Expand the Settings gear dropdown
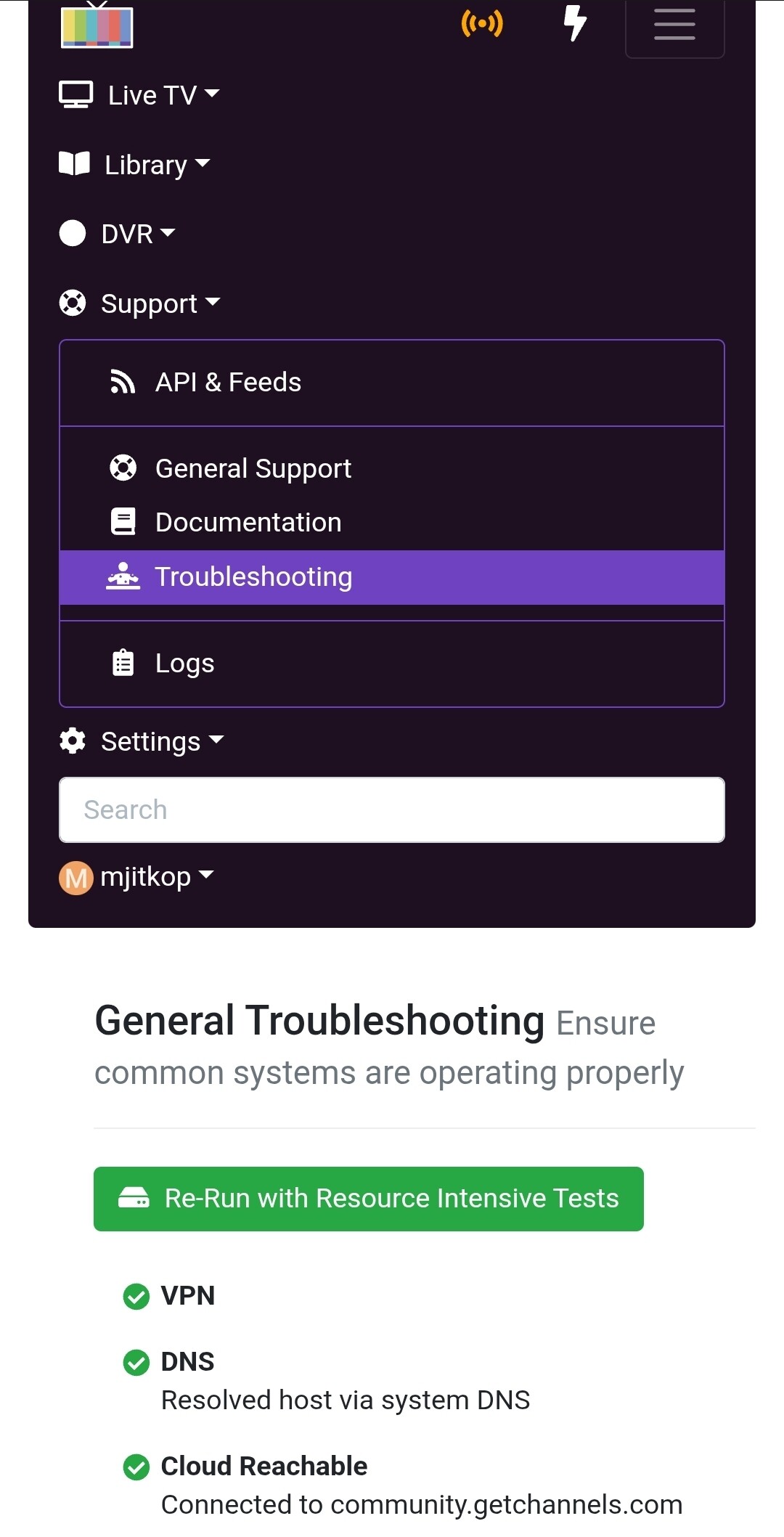This screenshot has width=784, height=1537. (x=142, y=741)
